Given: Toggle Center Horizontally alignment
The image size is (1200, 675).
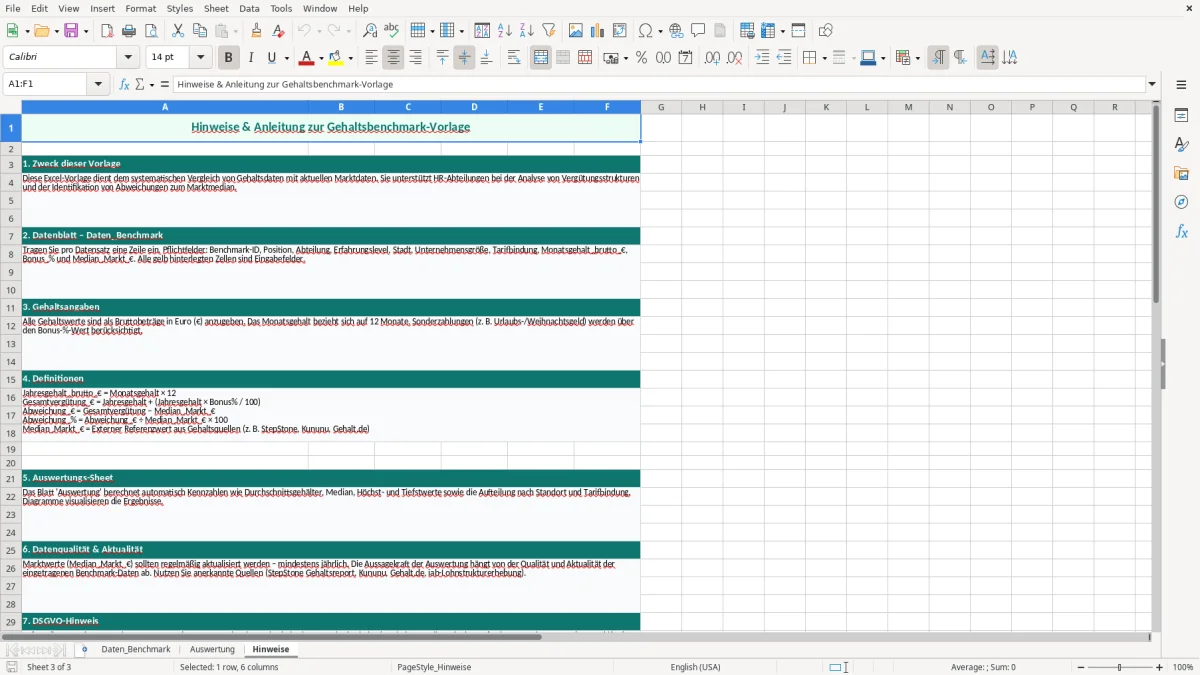Looking at the screenshot, I should coord(393,58).
